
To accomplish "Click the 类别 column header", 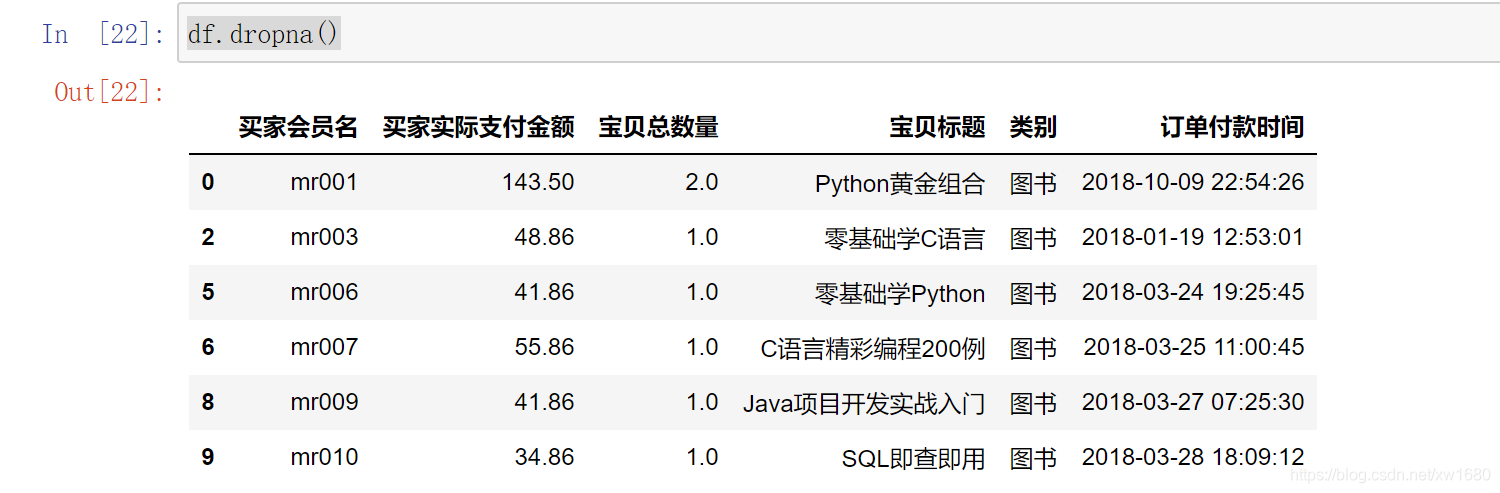I will pyautogui.click(x=1033, y=127).
